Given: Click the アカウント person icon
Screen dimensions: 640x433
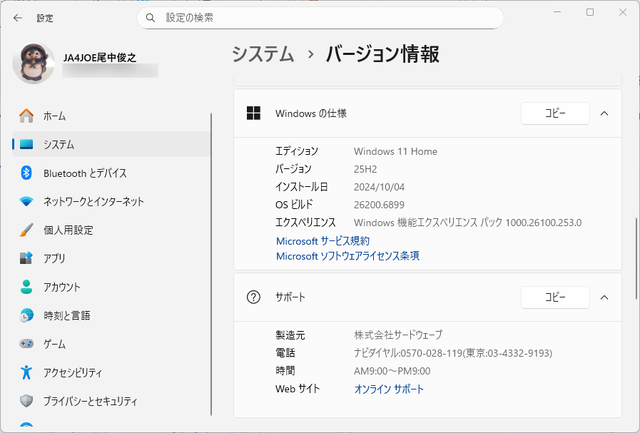Looking at the screenshot, I should pyautogui.click(x=27, y=287).
